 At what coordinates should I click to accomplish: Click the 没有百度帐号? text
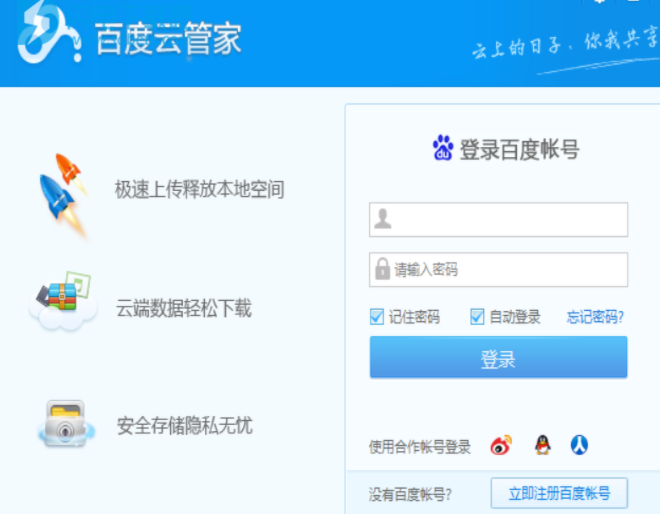[410, 494]
